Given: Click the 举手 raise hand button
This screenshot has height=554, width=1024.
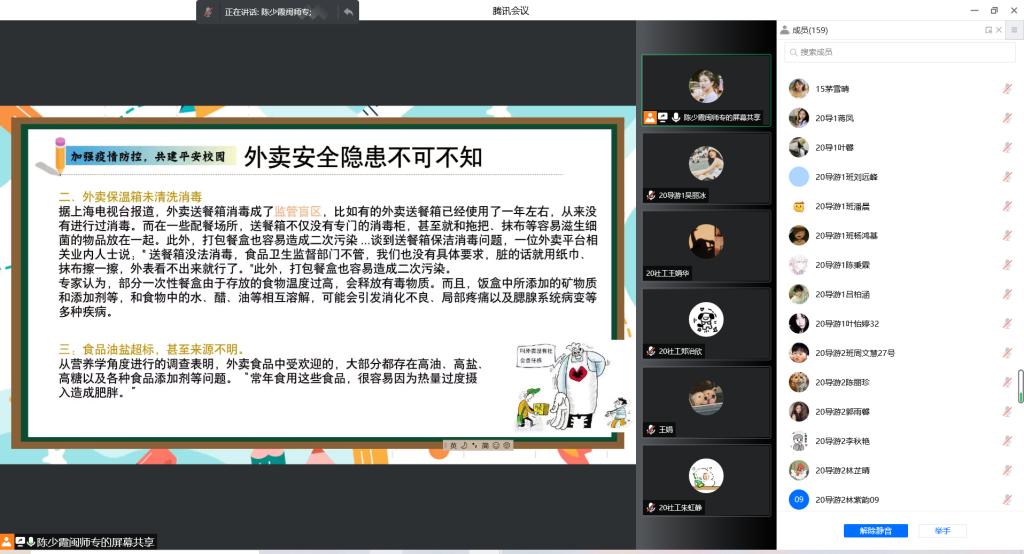Looking at the screenshot, I should click(x=942, y=530).
